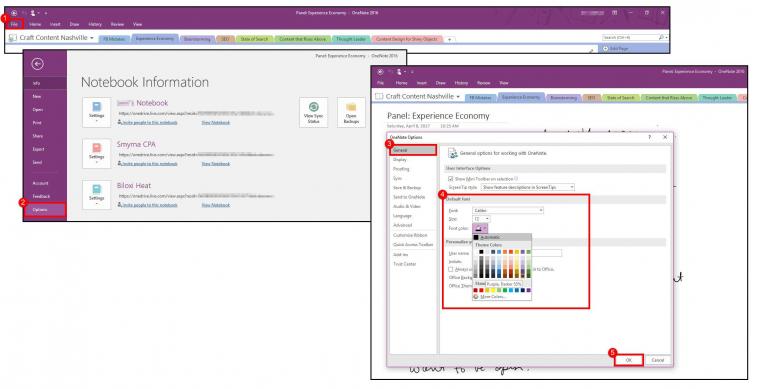
Task: Toggle Show Mini Toolbar on selection checkbox
Action: 451,179
